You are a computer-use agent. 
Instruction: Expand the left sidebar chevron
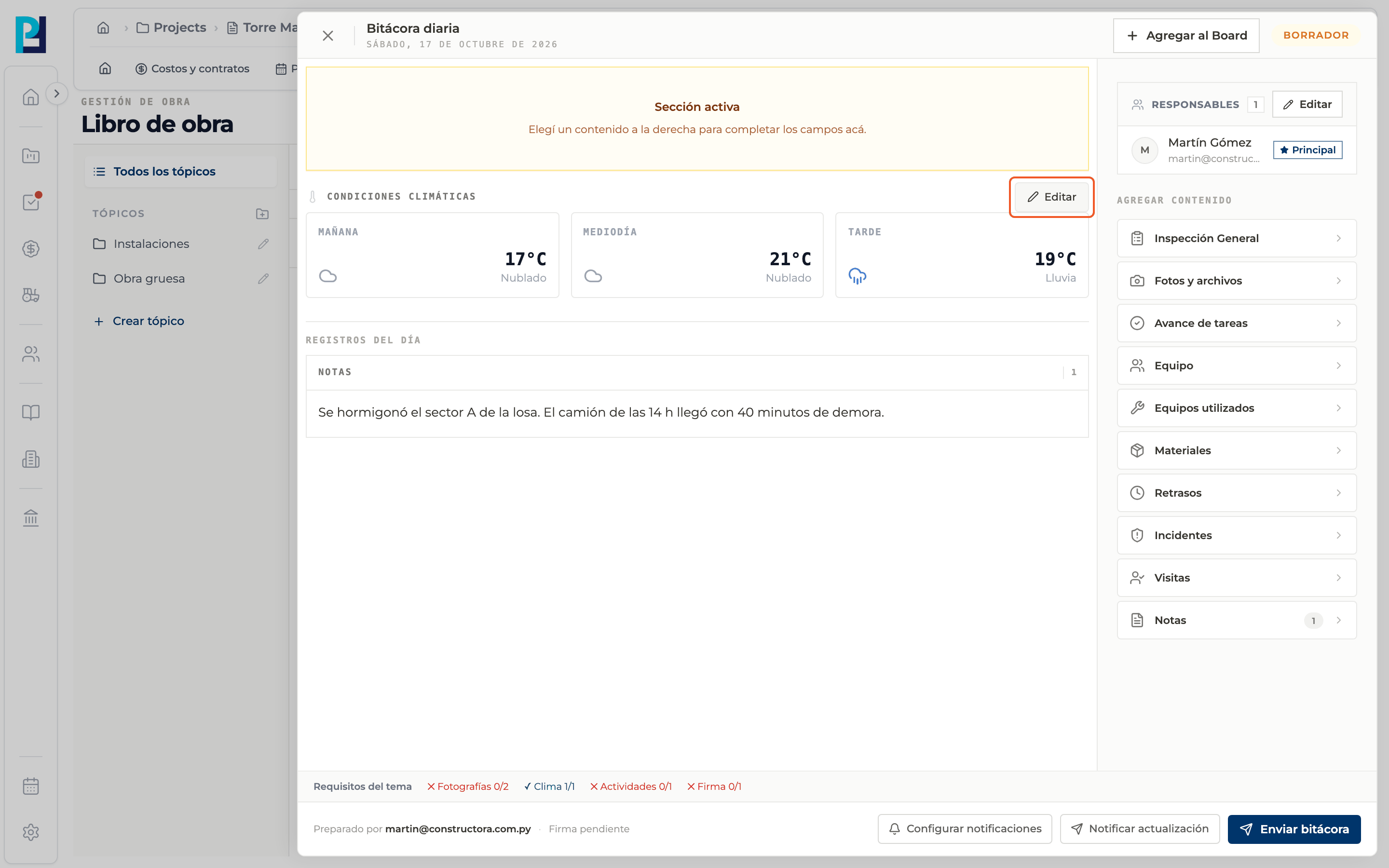click(56, 94)
